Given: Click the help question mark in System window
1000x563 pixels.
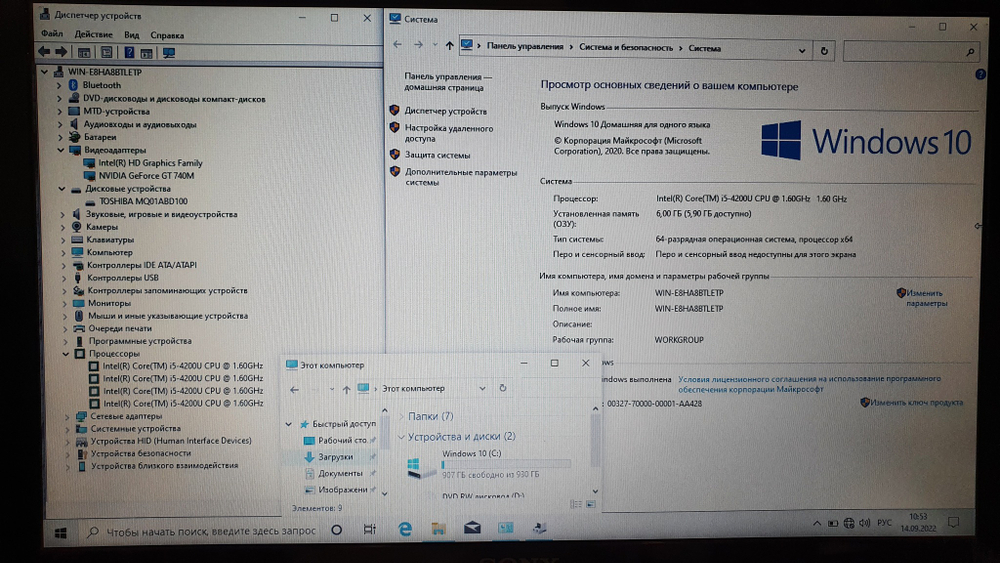Looking at the screenshot, I should coord(980,75).
